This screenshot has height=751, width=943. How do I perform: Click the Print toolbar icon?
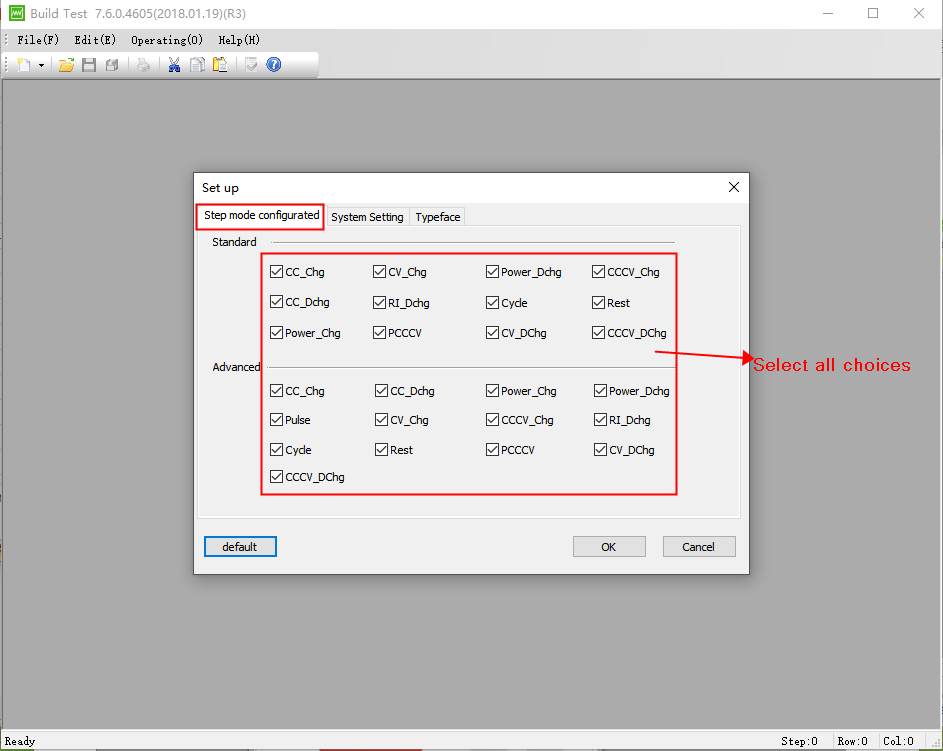click(143, 65)
